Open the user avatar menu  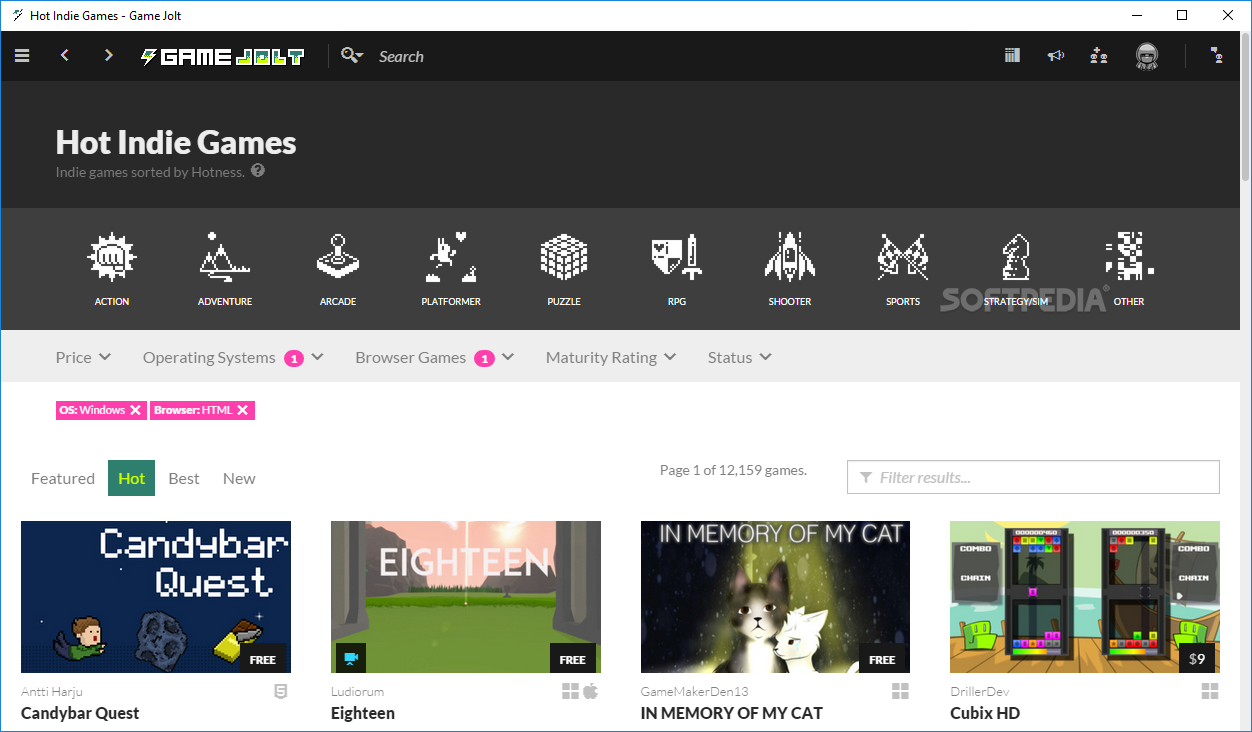(x=1147, y=57)
